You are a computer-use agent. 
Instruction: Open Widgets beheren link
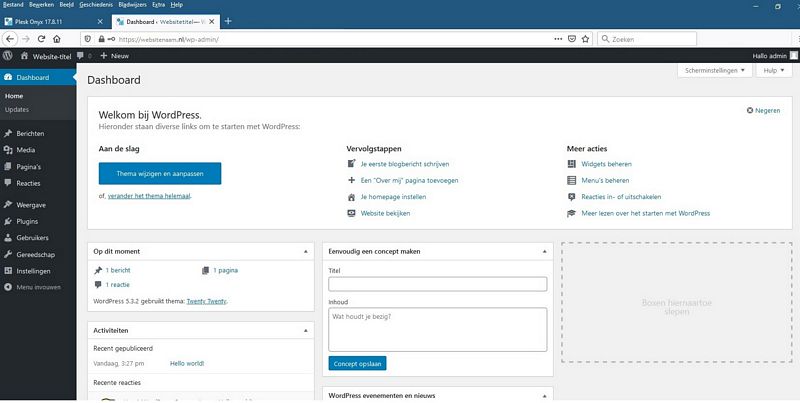(x=606, y=164)
